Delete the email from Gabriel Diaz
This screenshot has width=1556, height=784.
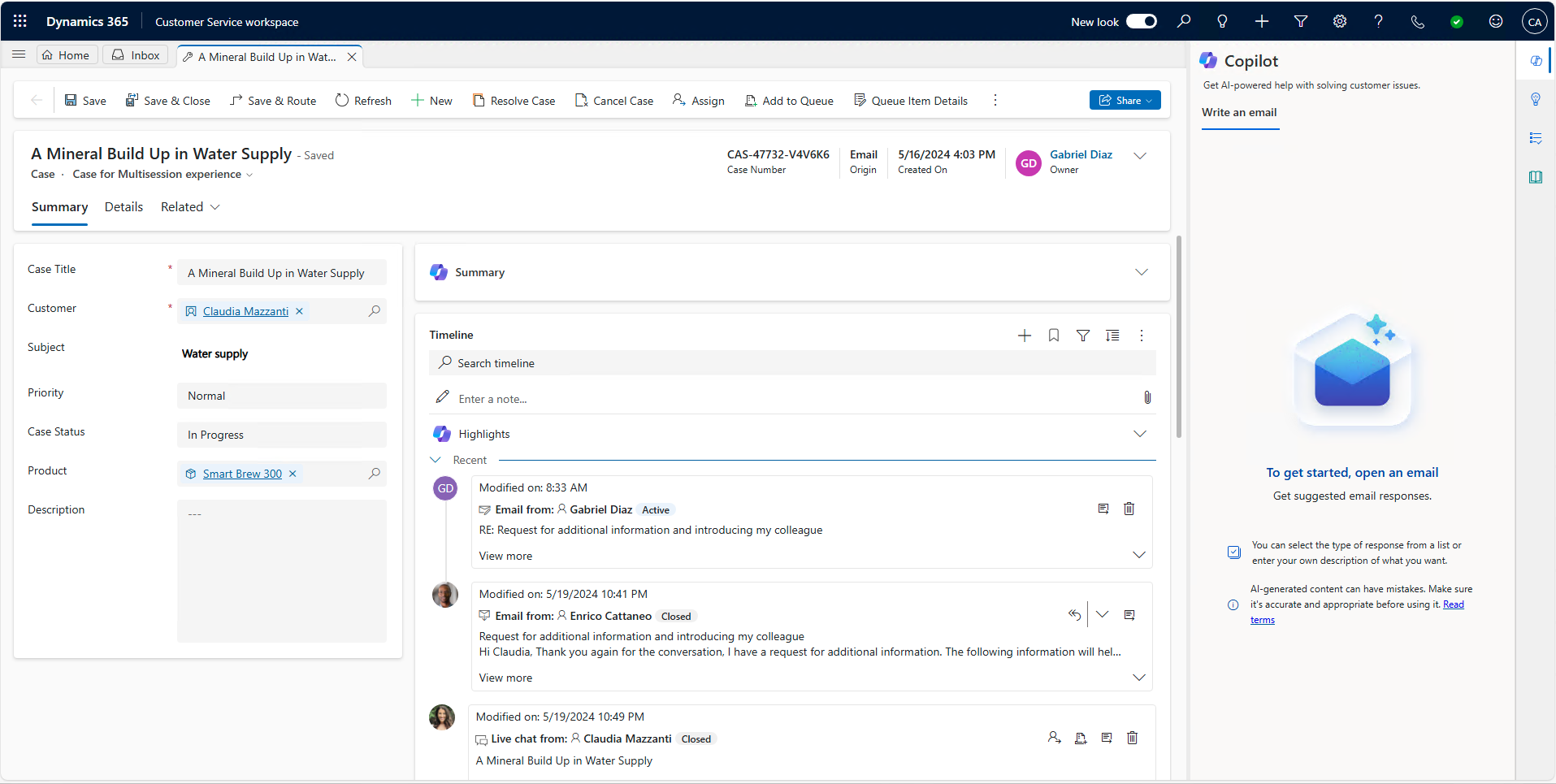pyautogui.click(x=1129, y=508)
